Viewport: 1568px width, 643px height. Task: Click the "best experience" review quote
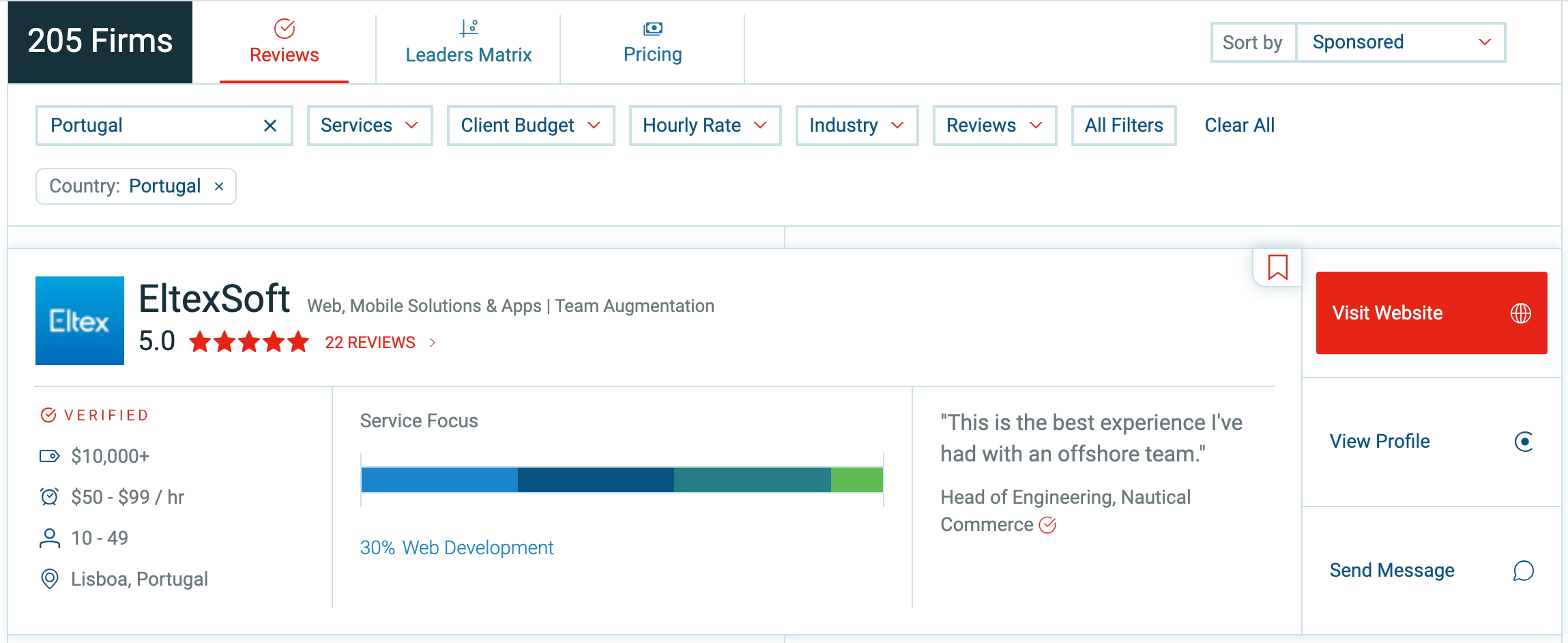pos(1091,438)
